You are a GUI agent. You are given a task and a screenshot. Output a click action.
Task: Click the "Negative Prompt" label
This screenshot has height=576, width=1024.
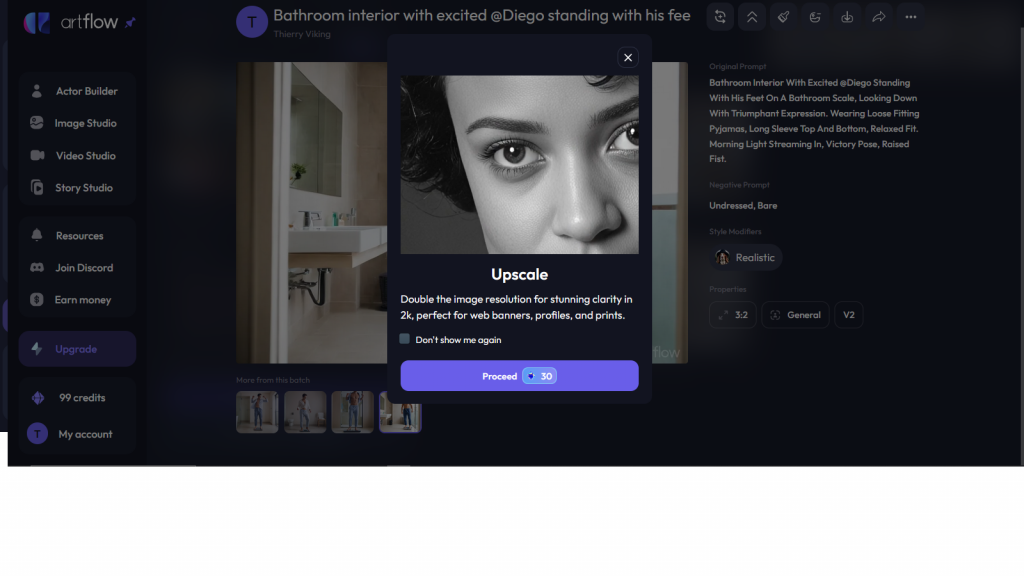[739, 185]
